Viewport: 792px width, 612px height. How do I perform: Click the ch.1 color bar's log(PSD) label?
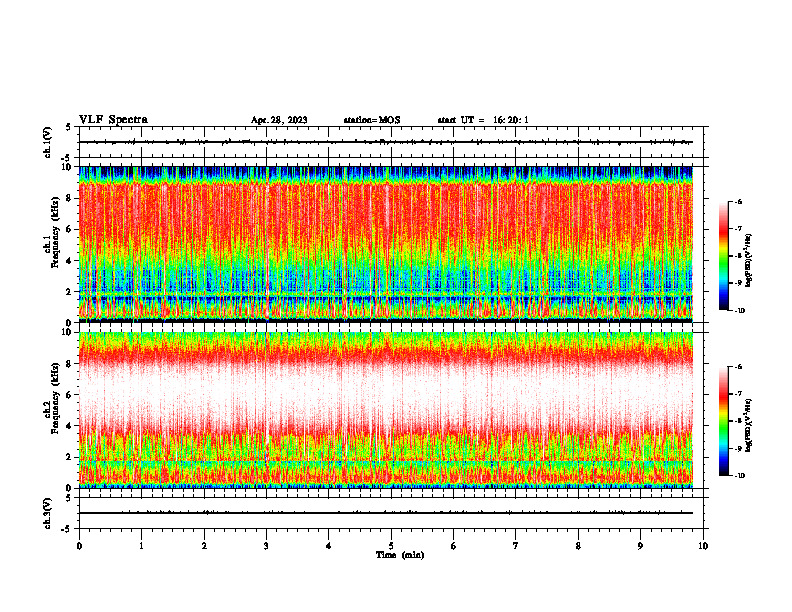[749, 261]
